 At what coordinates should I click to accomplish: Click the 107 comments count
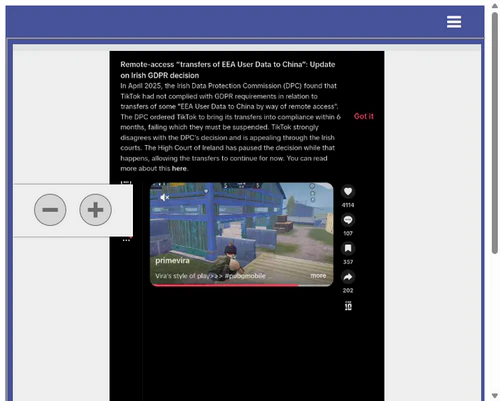click(x=348, y=233)
